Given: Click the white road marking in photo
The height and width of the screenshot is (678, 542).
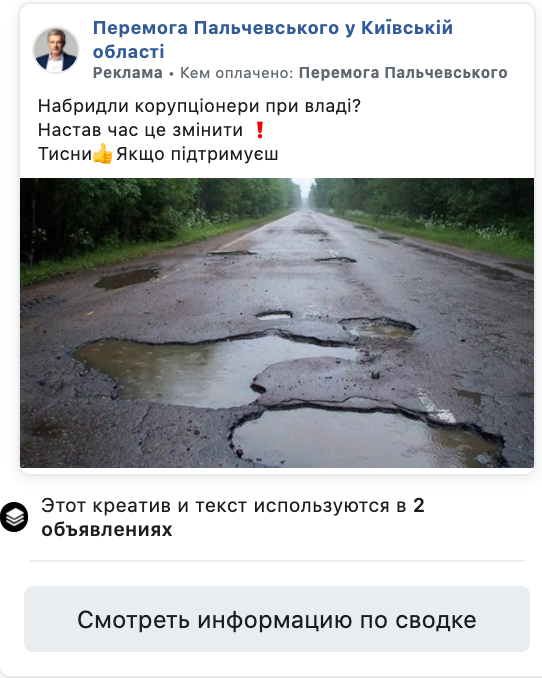Looking at the screenshot, I should (x=437, y=406).
